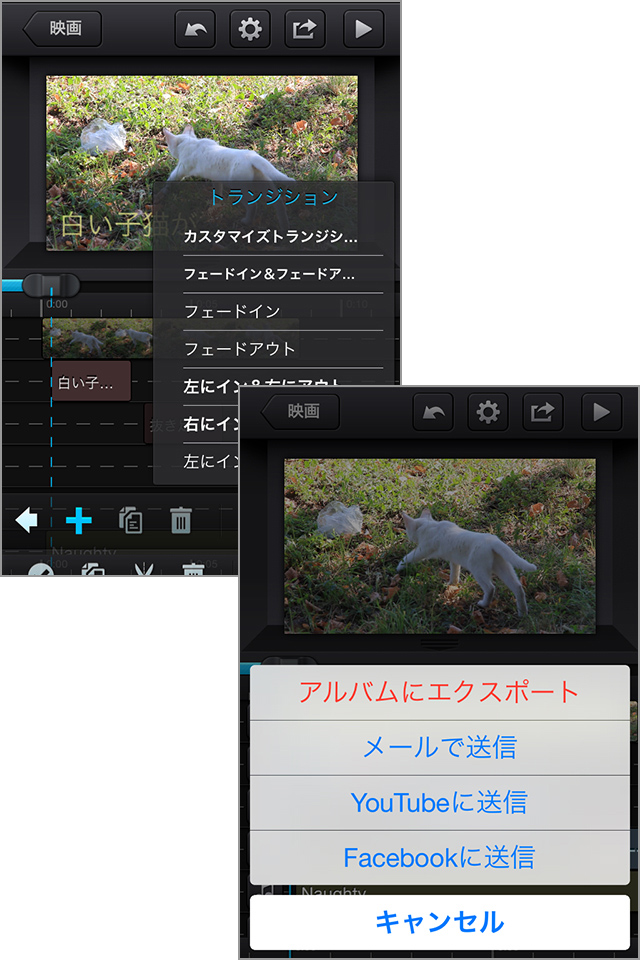Screen dimensions: 640x960
Task: Click share icon in the export screen toolbar
Action: 544,412
